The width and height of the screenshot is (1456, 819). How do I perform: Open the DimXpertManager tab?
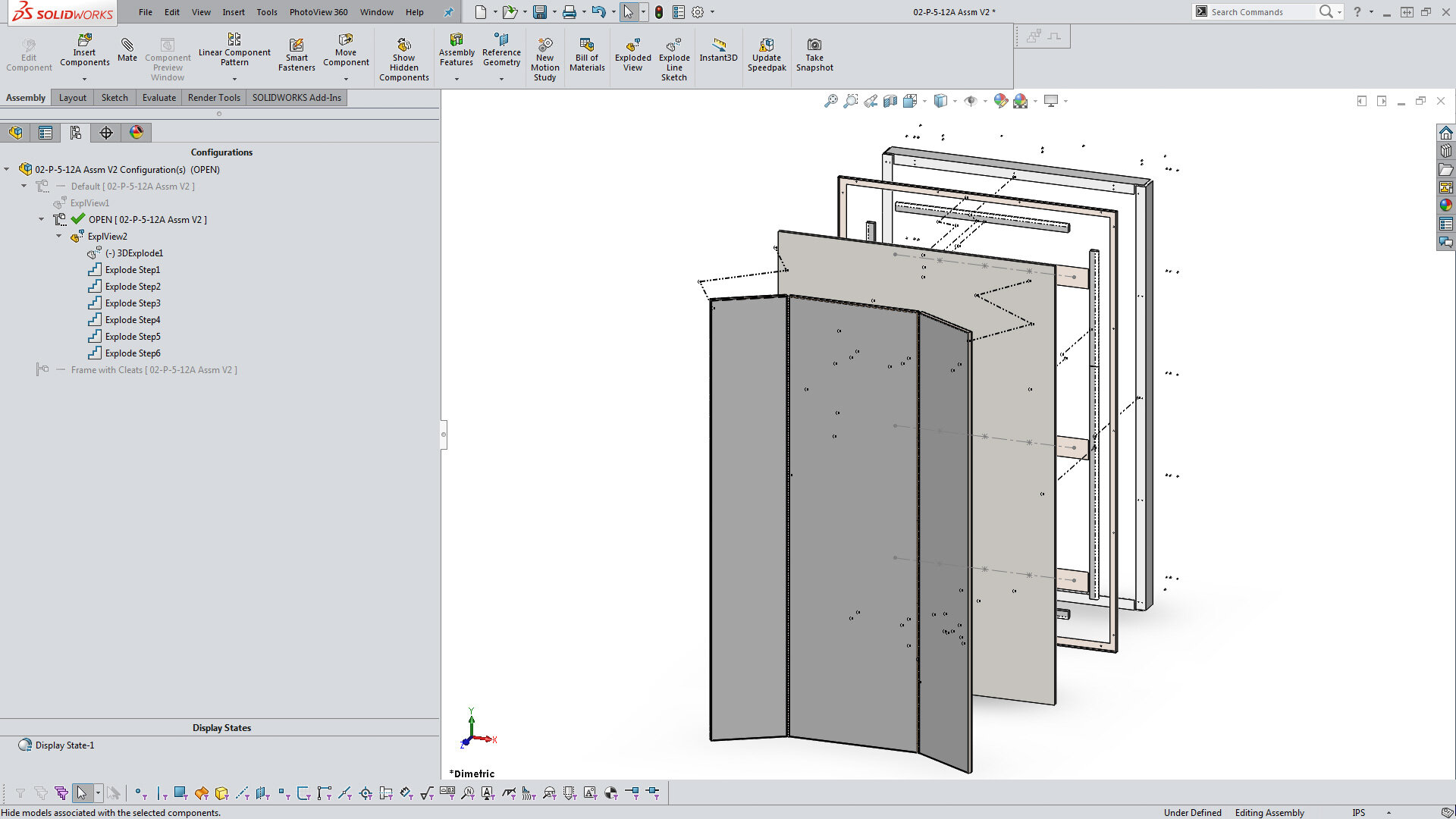click(x=106, y=133)
